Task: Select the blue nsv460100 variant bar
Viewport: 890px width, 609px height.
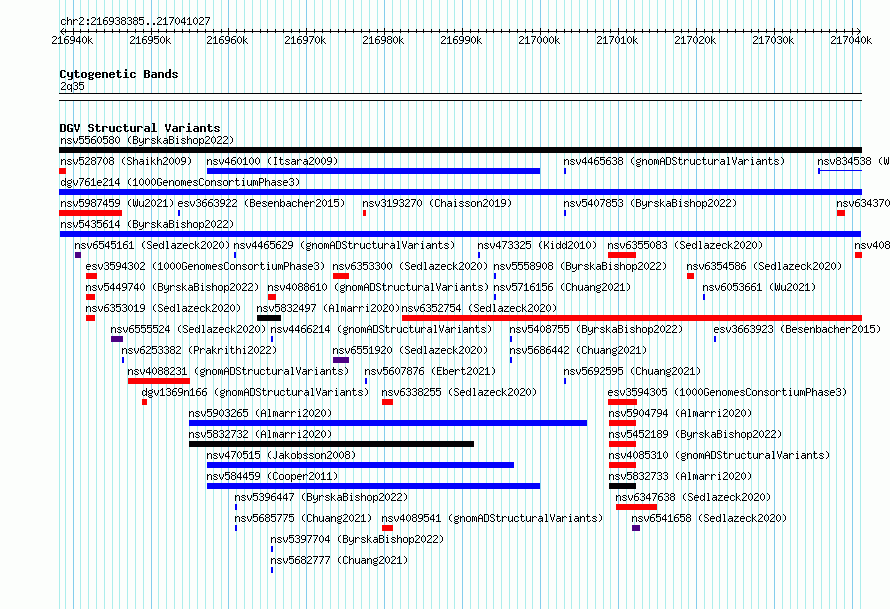Action: tap(373, 171)
